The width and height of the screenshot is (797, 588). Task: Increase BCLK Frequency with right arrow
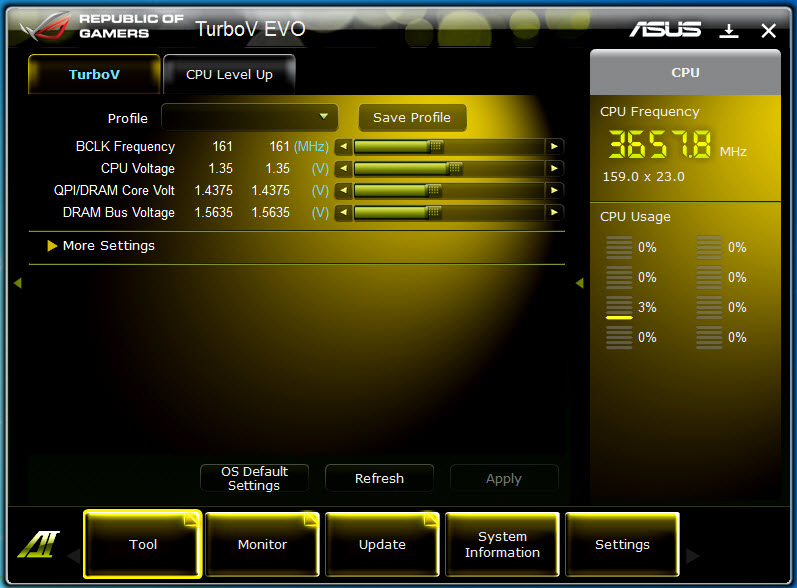554,146
